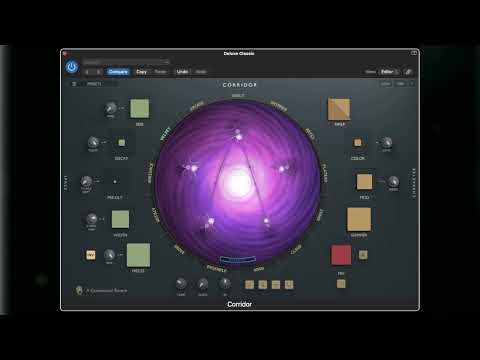The height and width of the screenshot is (360, 480).
Task: Click the green Size square pad
Action: [x=140, y=108]
